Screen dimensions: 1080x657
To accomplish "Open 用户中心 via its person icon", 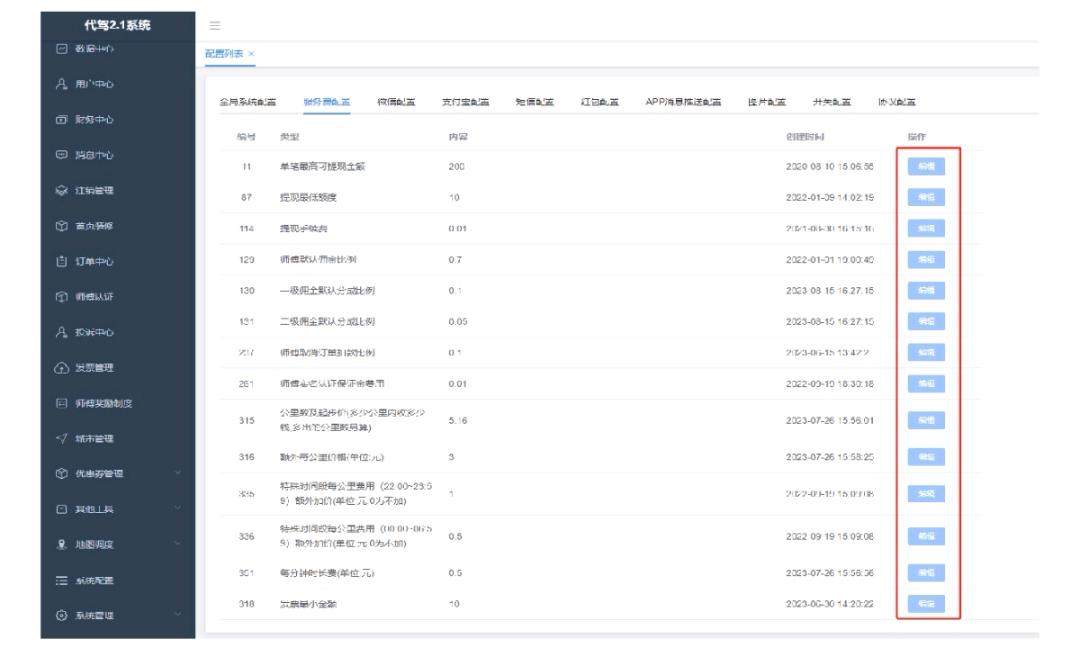I will tap(61, 84).
